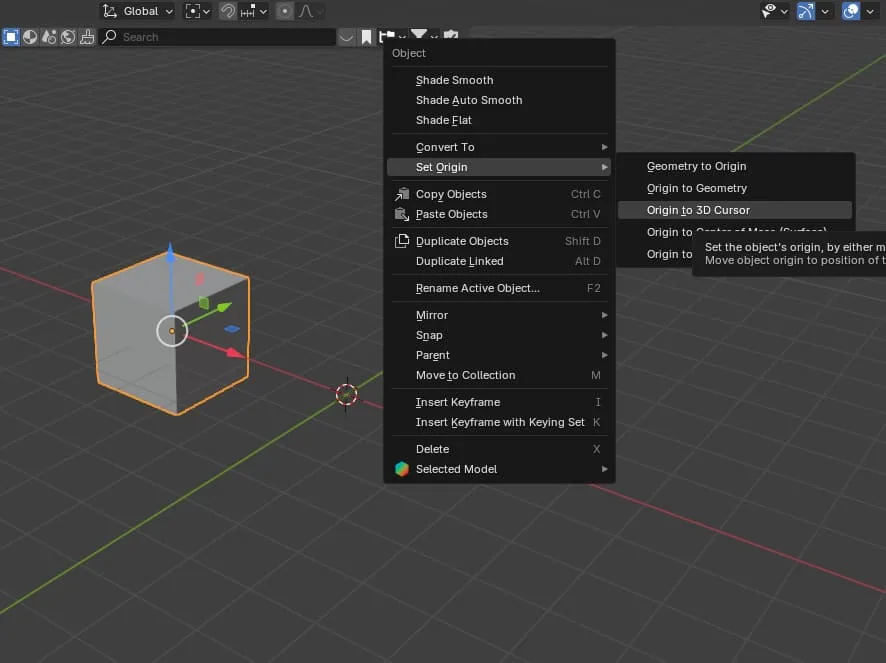The image size is (886, 663).
Task: Click the Copy Objects icon in the menu
Action: pyautogui.click(x=402, y=194)
